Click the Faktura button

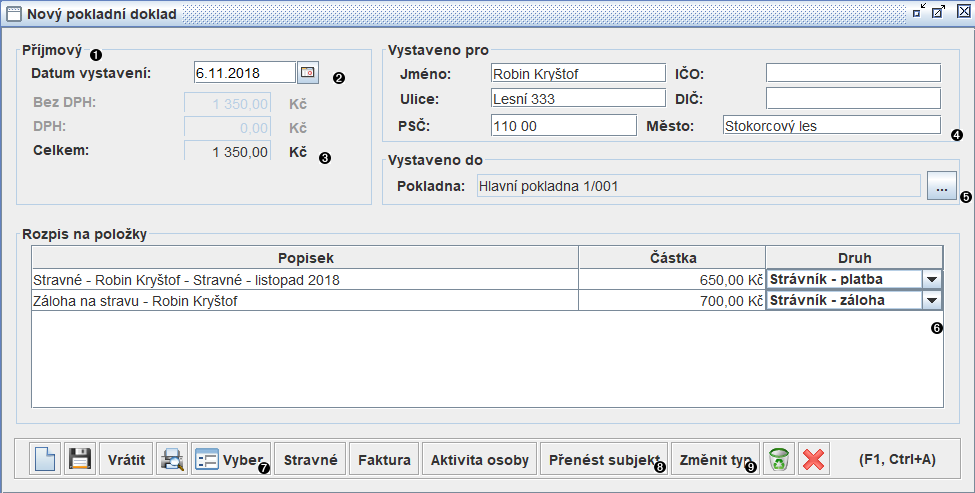(384, 460)
